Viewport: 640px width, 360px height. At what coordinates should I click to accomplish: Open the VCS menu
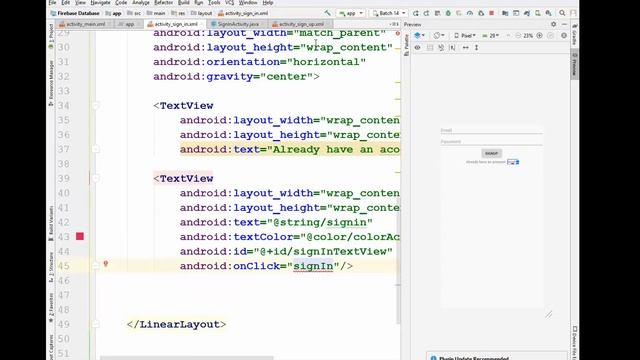(x=230, y=2)
